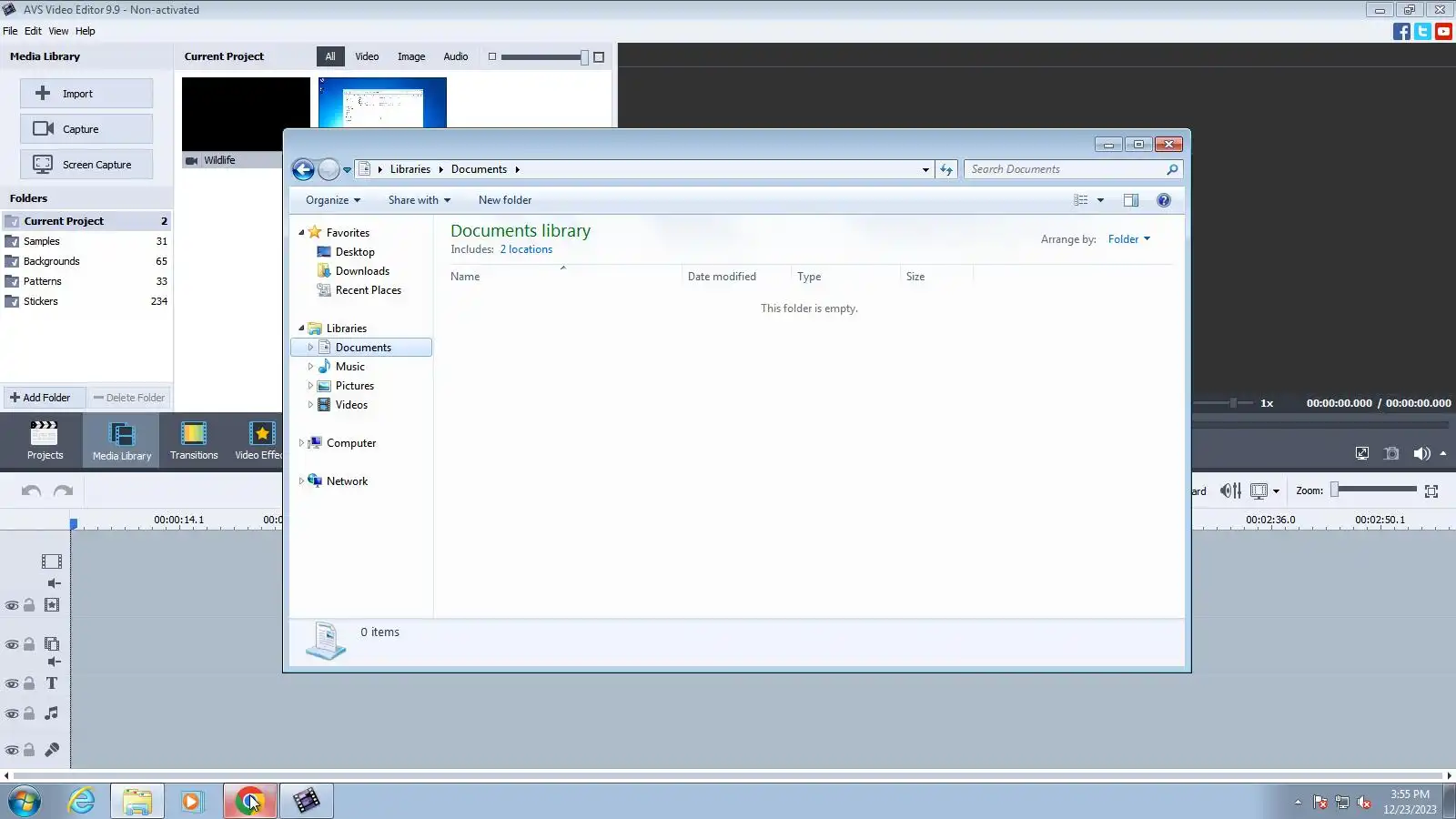The height and width of the screenshot is (819, 1456).
Task: Start Screen Capture
Action: 86,165
